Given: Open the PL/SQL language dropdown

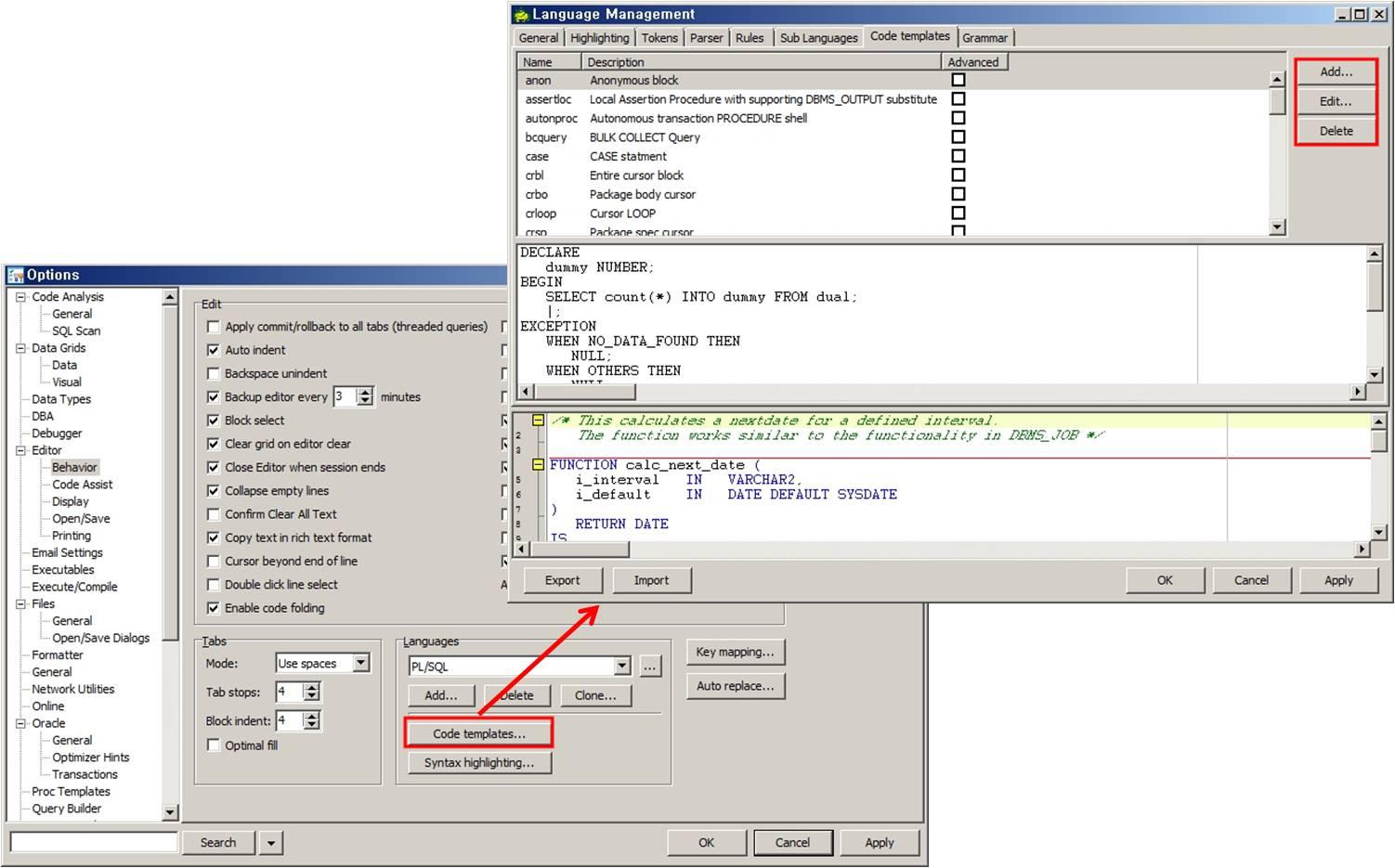Looking at the screenshot, I should click(x=621, y=667).
